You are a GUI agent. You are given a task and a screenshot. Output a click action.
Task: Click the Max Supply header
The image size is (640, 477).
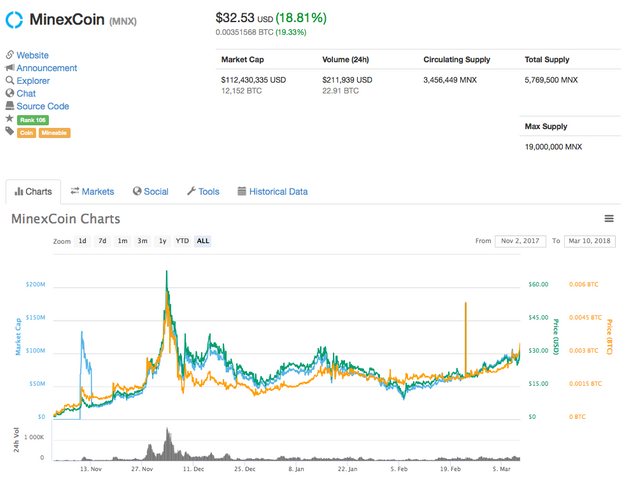pos(546,126)
